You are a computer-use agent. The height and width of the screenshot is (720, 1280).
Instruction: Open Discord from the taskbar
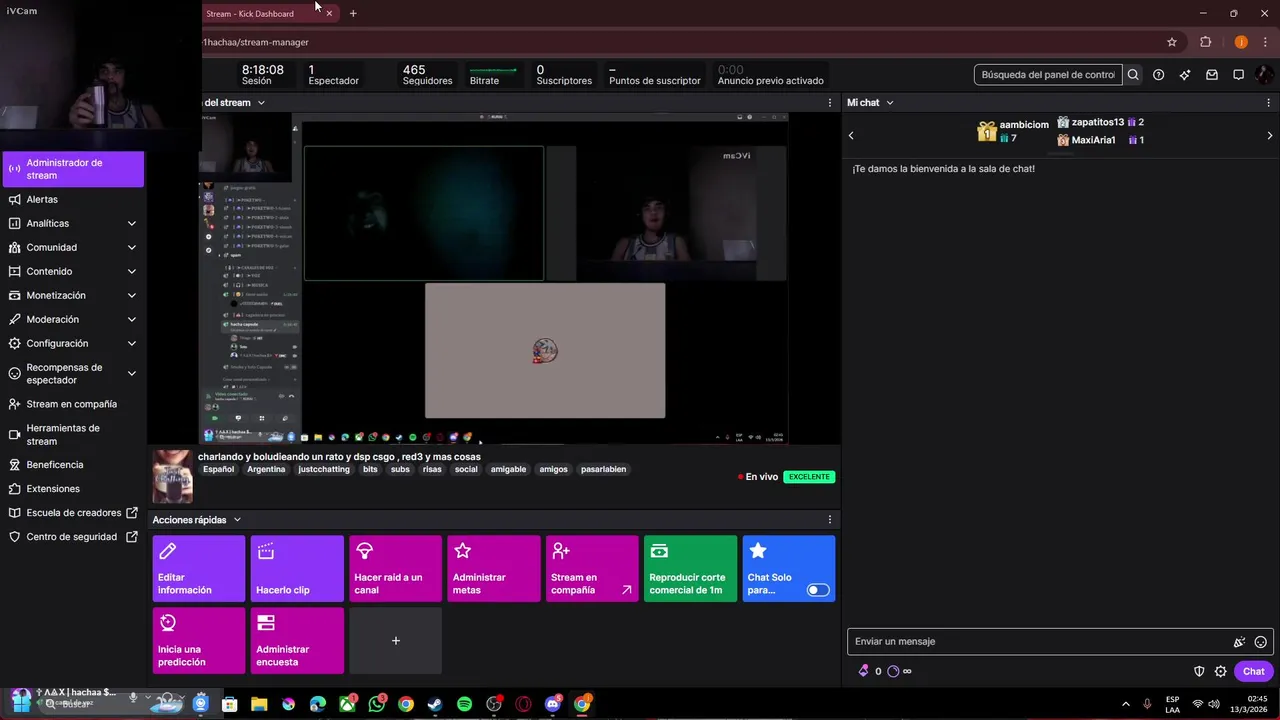(x=552, y=704)
